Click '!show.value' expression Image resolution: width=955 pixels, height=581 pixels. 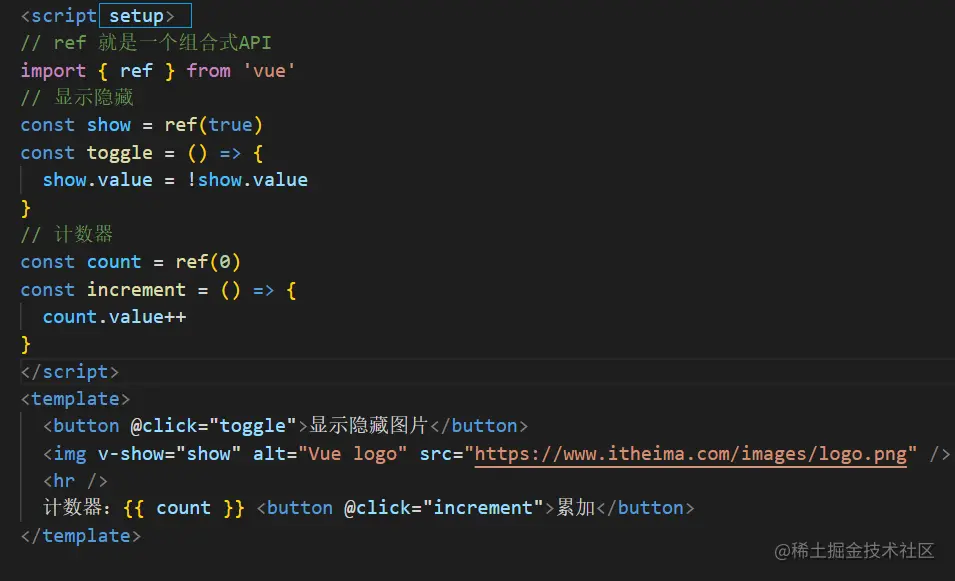[247, 180]
